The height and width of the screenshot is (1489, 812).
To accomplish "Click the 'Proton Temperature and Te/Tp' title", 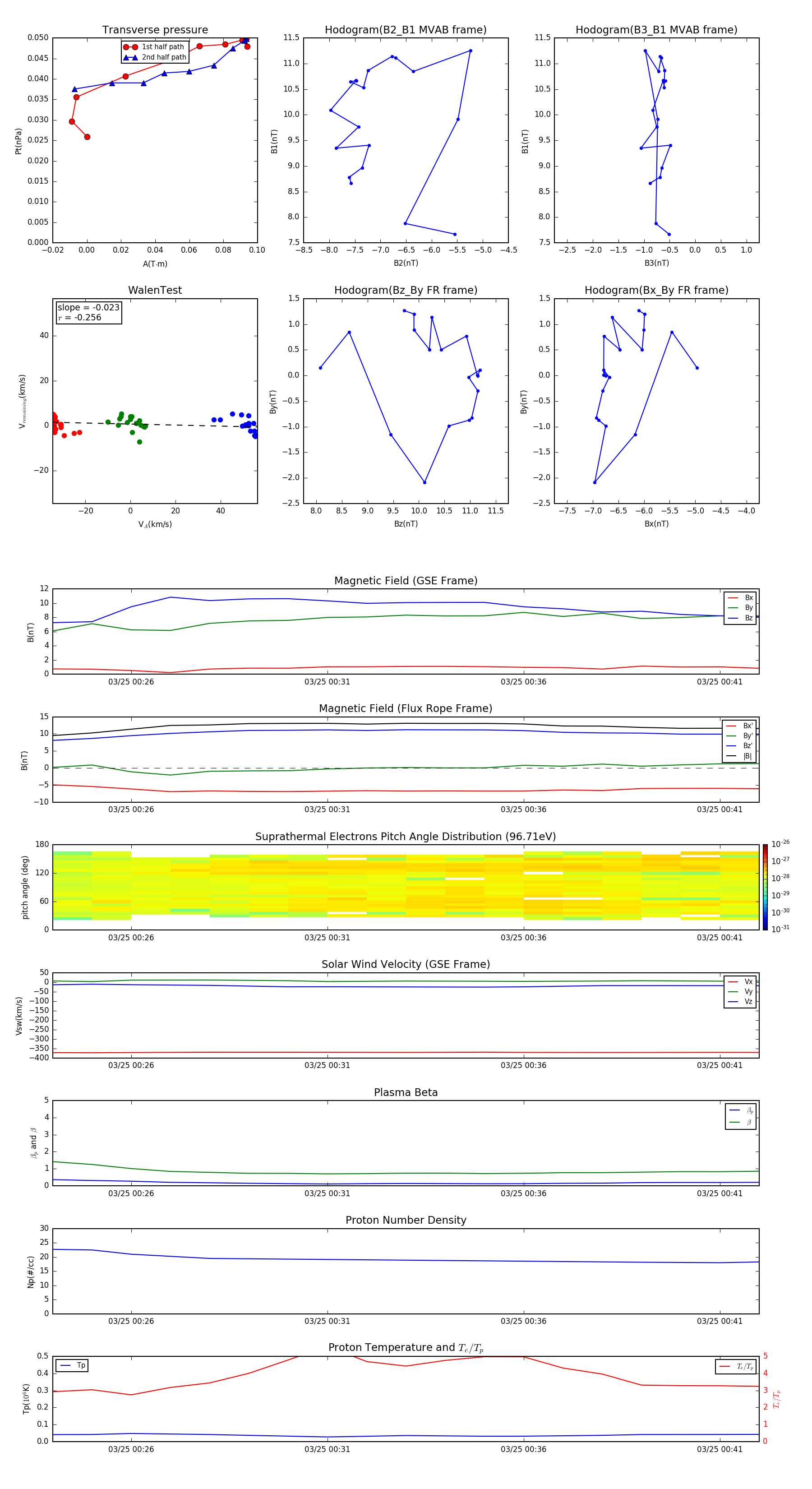I will [x=406, y=1349].
